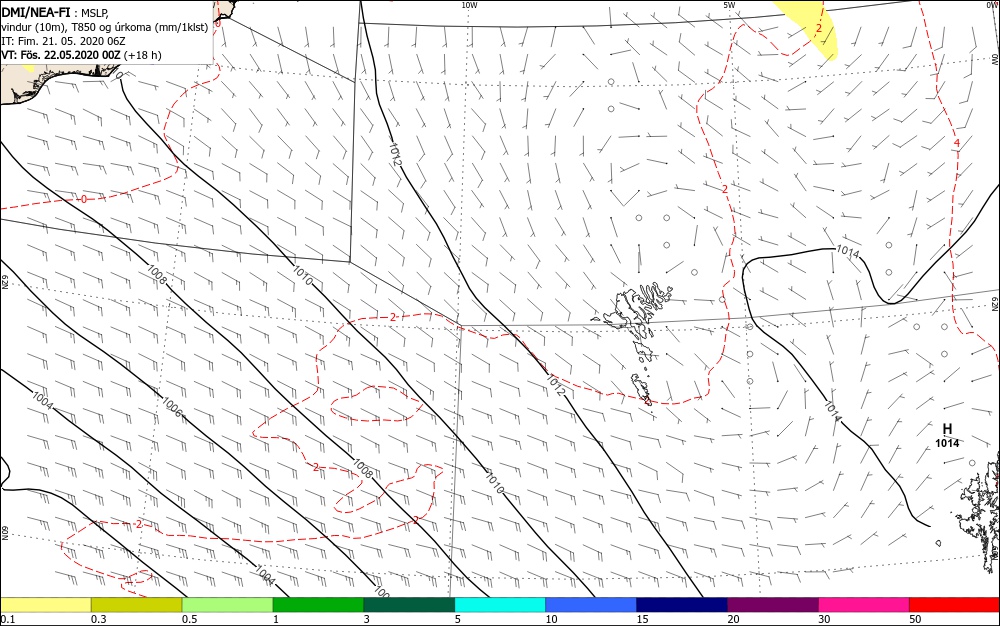Click the cyan 5 mm legend swatch
The width and height of the screenshot is (1000, 626).
pyautogui.click(x=500, y=604)
